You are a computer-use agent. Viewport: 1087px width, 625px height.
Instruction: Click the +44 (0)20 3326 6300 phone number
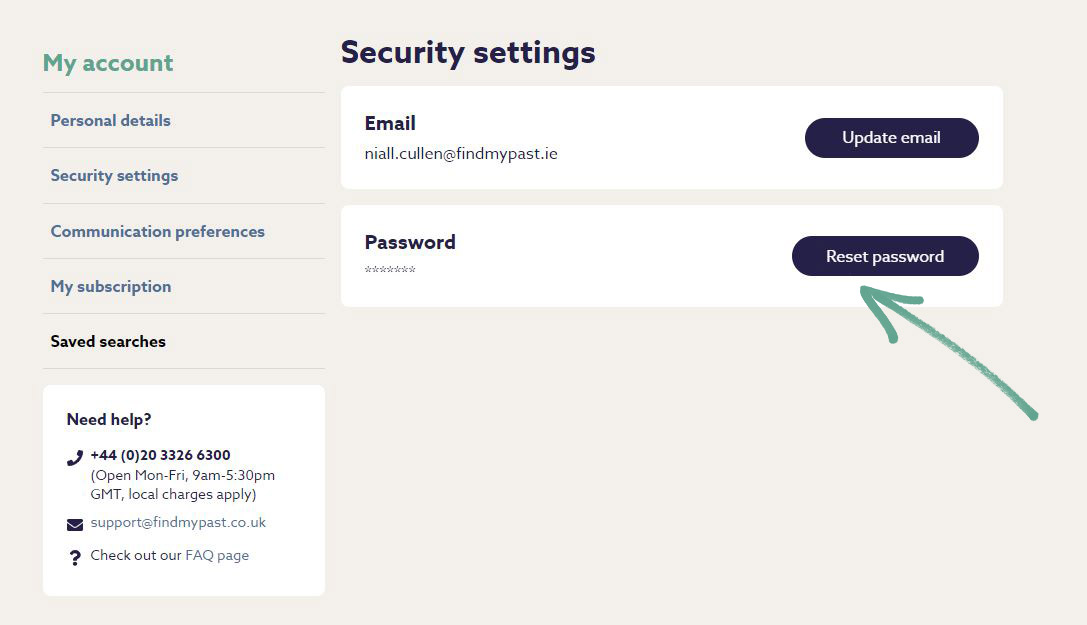point(160,455)
